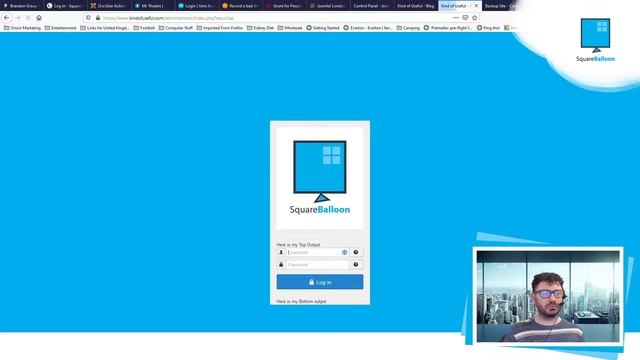Switch to the Record a bad tab
Viewport: 640px width, 360px height.
(x=240, y=6)
